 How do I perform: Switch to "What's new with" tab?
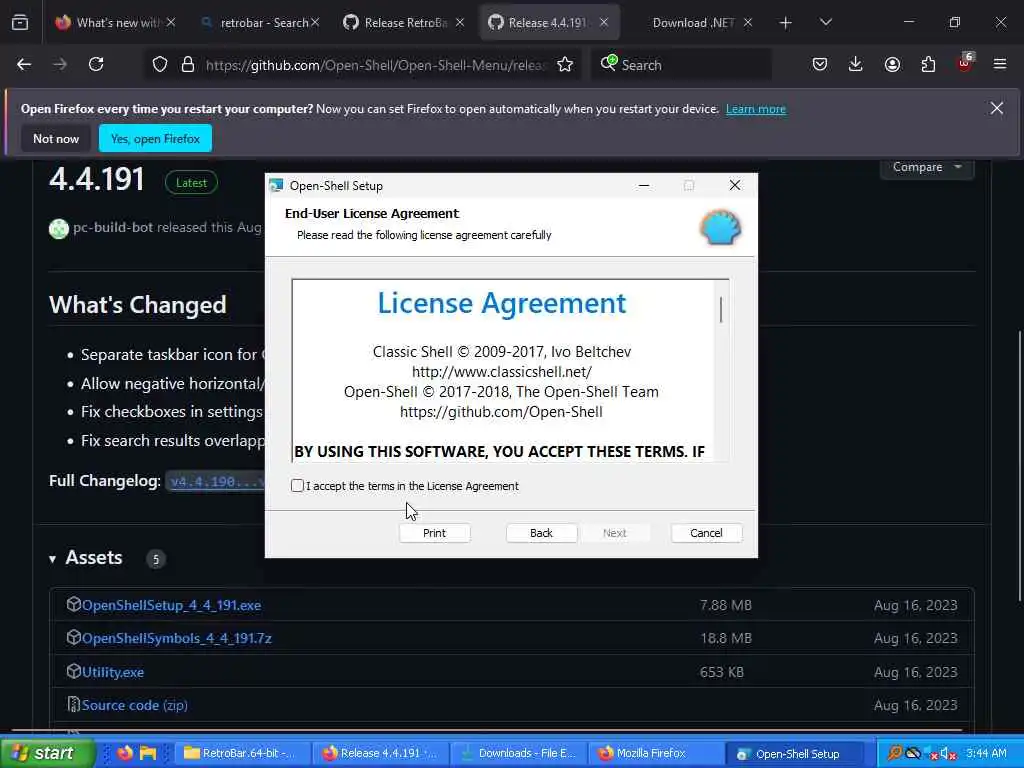point(116,23)
